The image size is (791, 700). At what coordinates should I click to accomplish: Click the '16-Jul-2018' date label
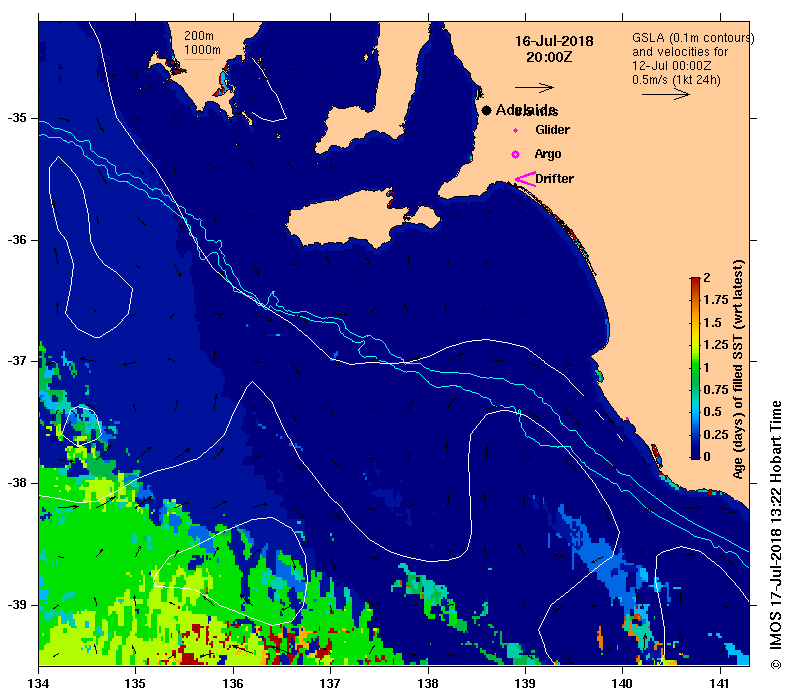[x=554, y=41]
